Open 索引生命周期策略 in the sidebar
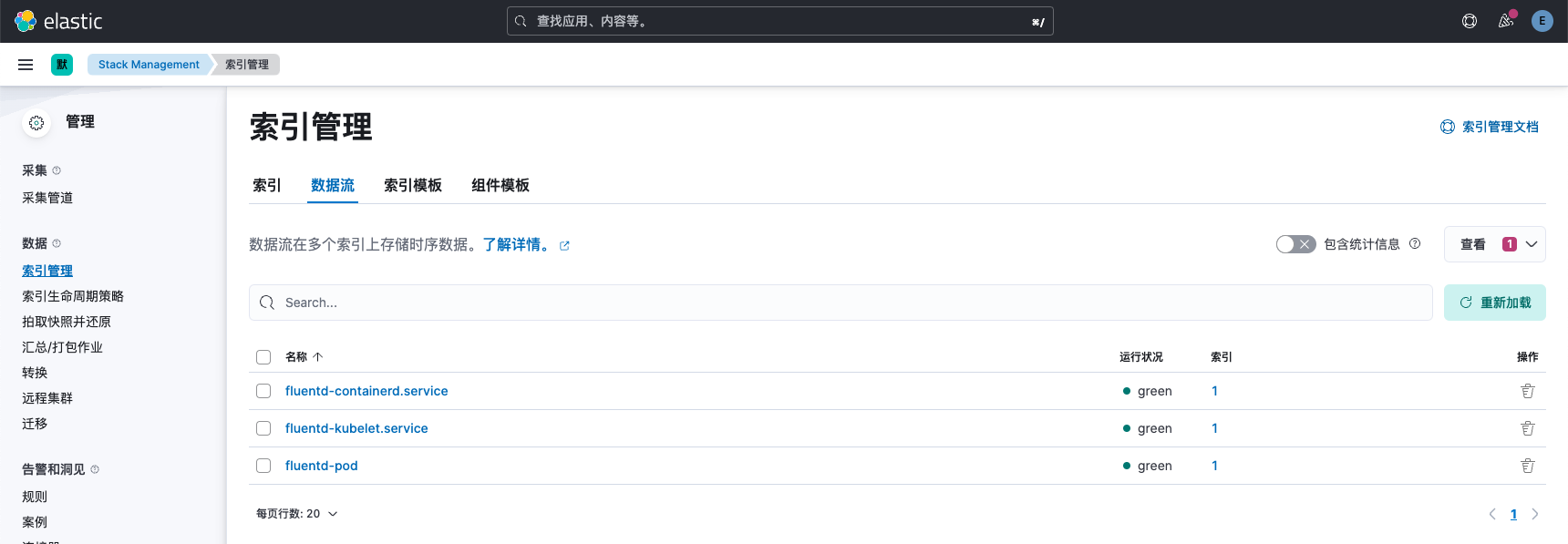The image size is (1568, 544). coord(73,296)
